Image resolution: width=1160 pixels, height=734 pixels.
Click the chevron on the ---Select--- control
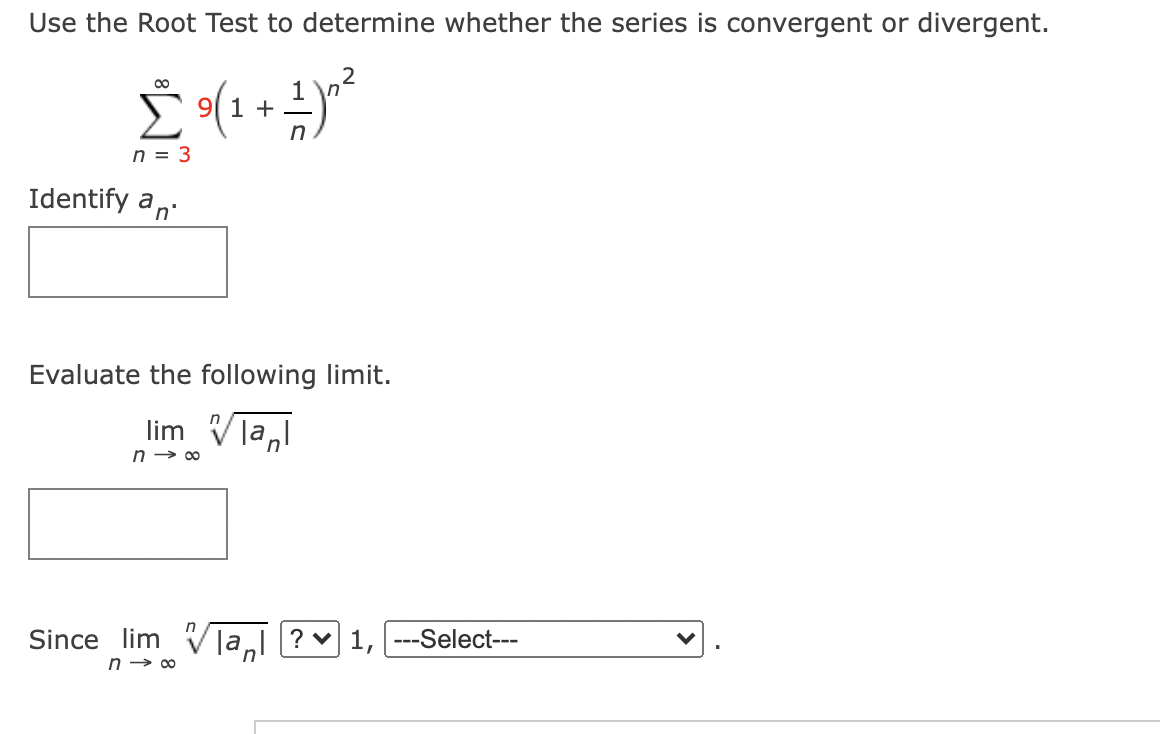pos(684,640)
